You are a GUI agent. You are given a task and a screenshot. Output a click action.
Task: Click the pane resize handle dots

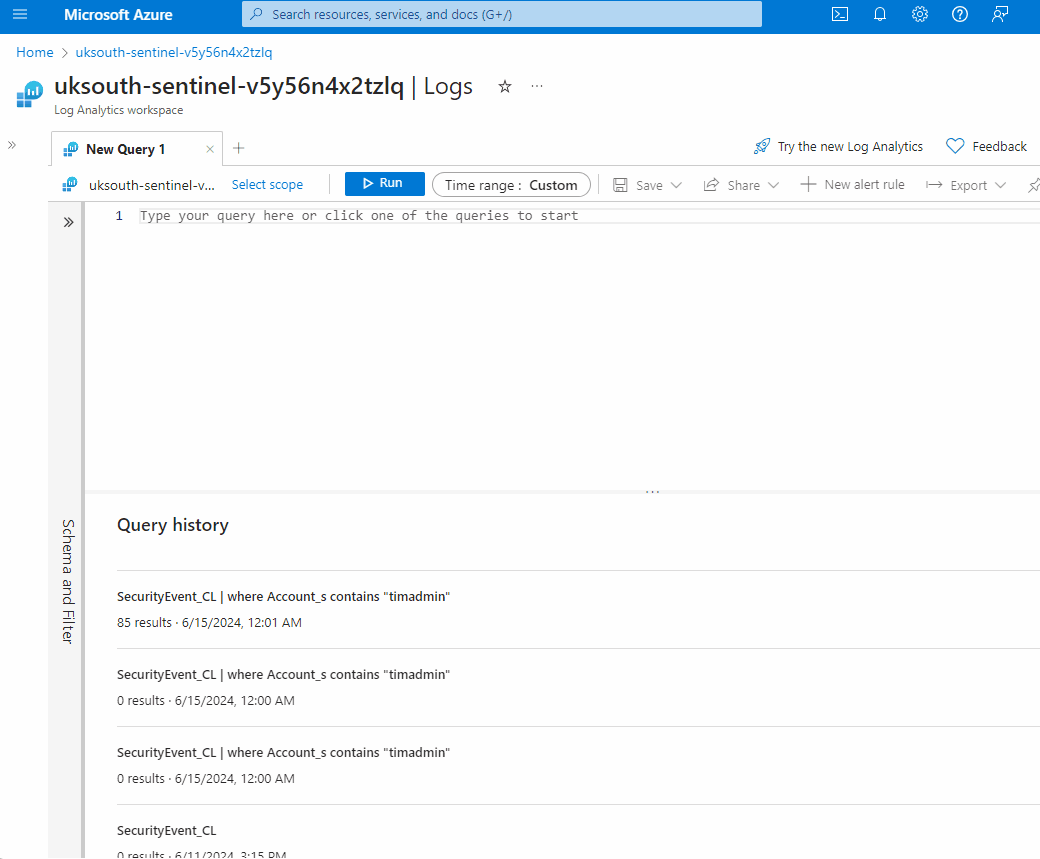pos(652,492)
